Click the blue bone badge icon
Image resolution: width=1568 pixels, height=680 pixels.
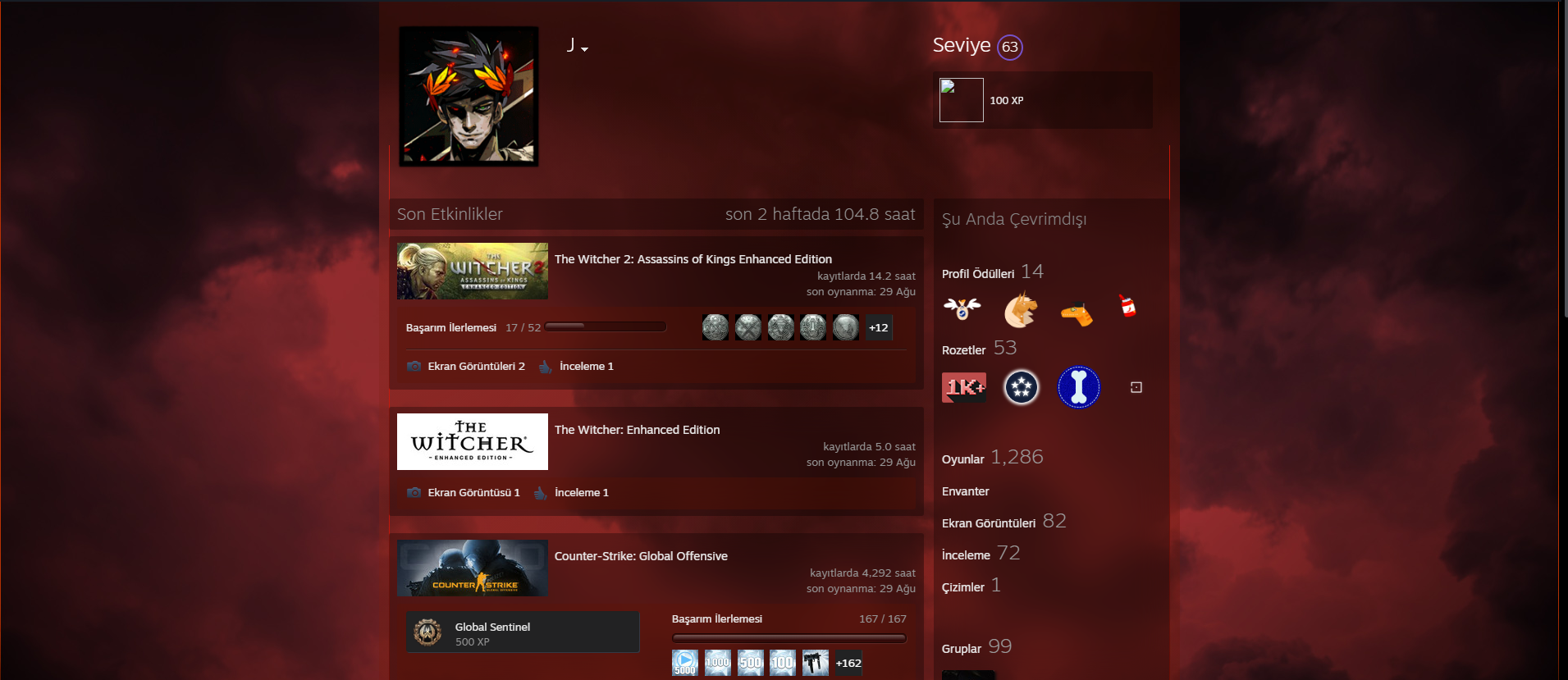tap(1079, 387)
